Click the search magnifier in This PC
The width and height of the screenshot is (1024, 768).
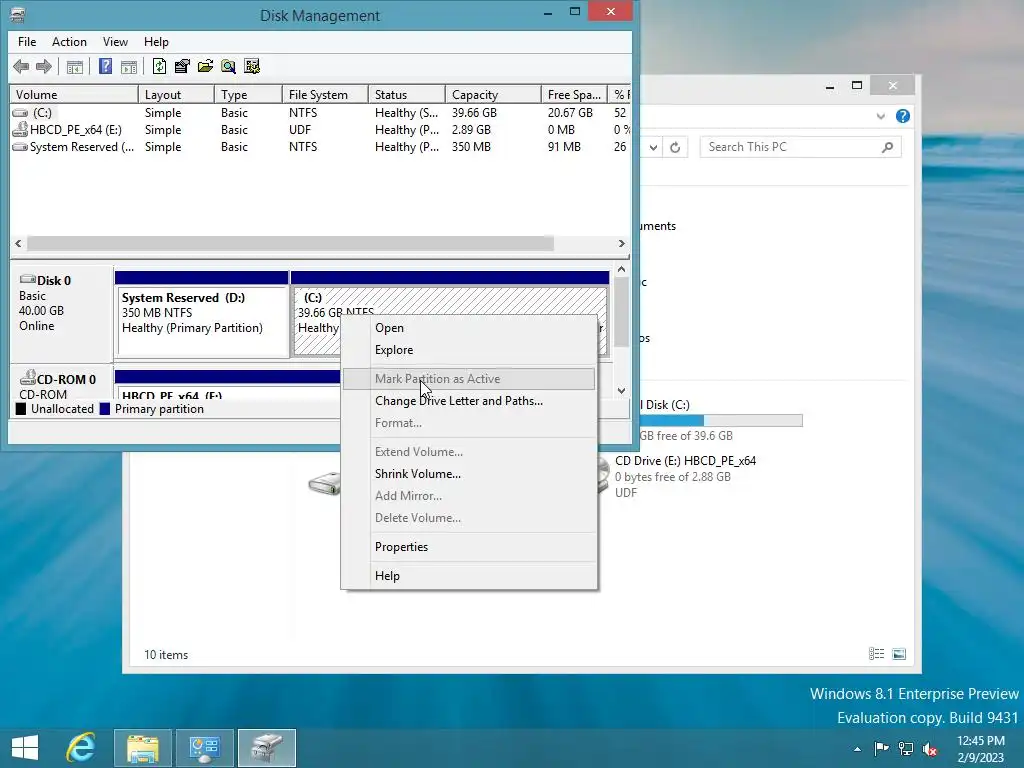887,147
